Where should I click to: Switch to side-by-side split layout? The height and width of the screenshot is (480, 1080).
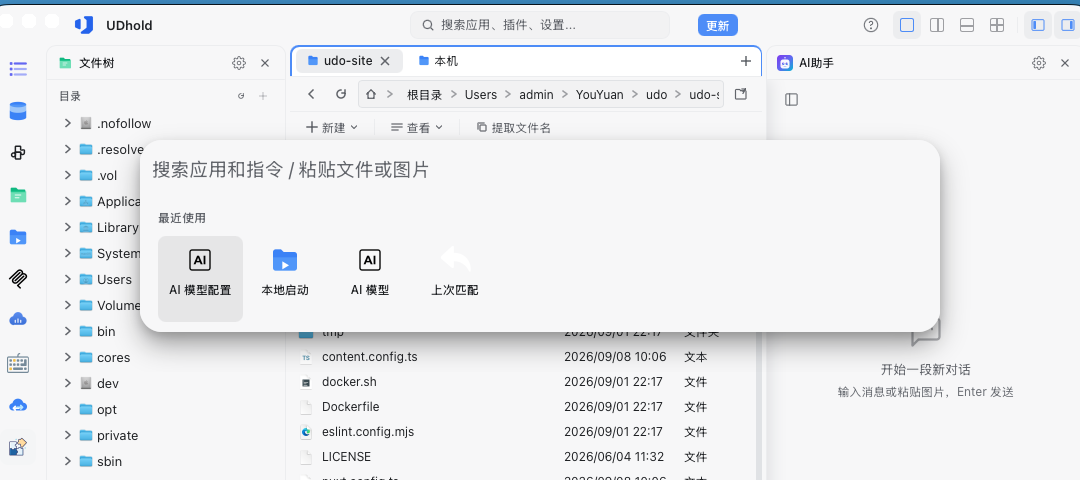tap(937, 25)
